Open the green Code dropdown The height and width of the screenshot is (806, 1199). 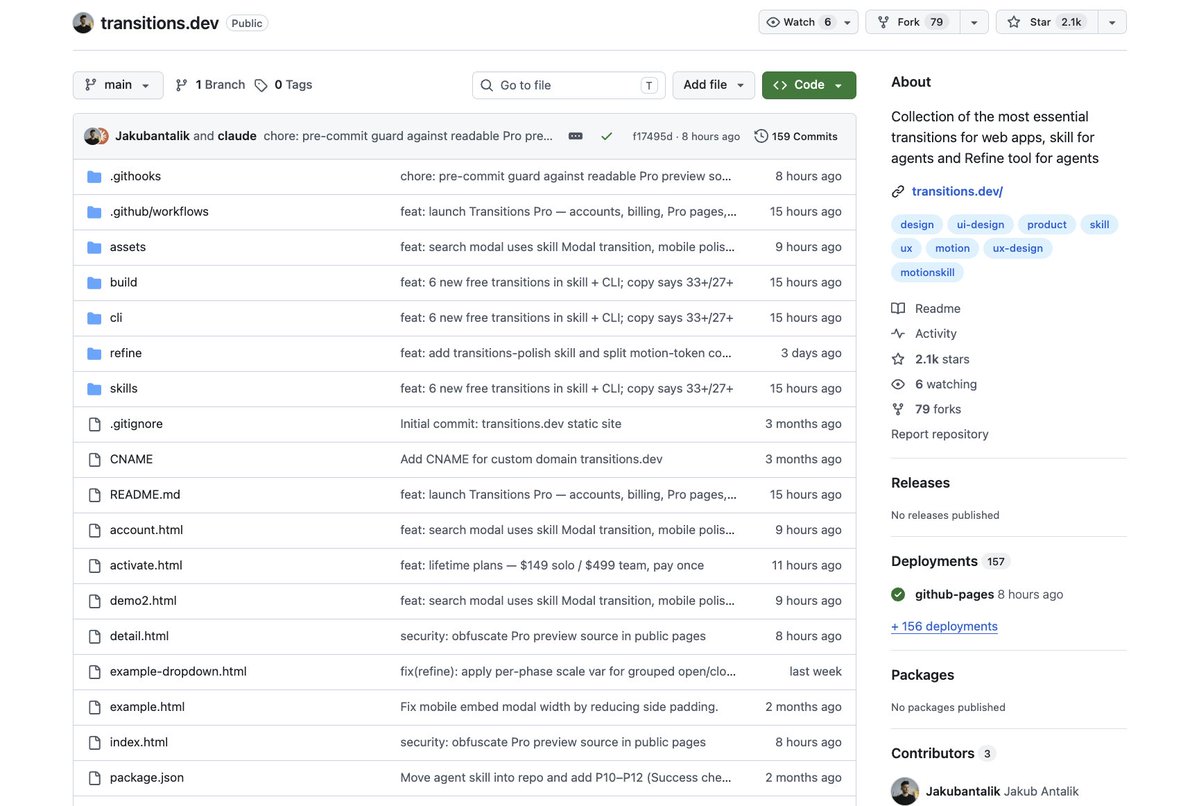pos(808,85)
